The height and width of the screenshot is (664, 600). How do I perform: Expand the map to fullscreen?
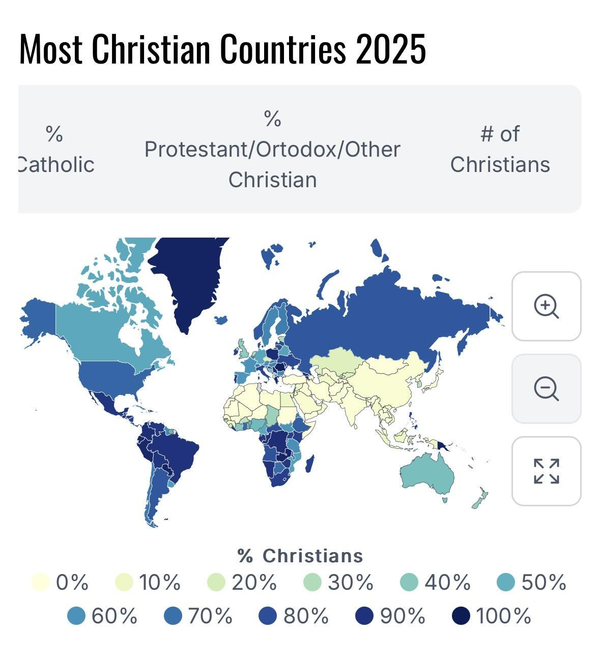tap(546, 471)
